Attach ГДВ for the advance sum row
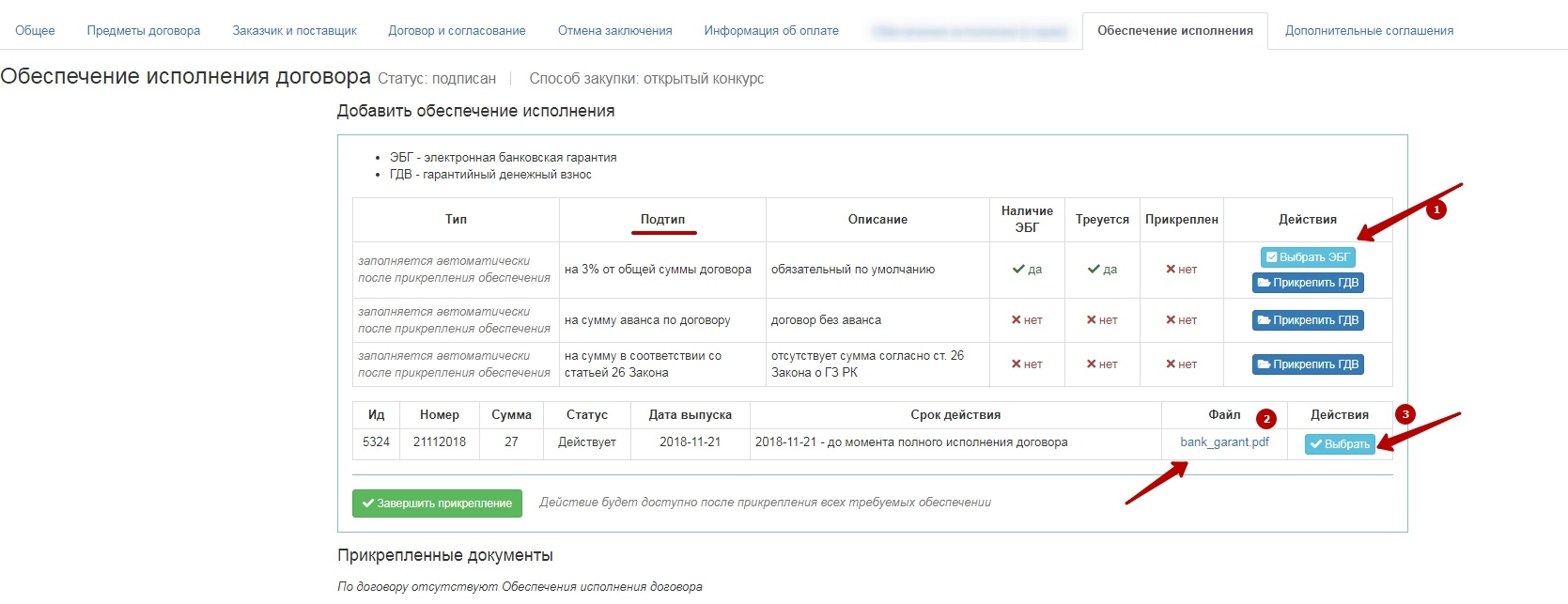1568x604 pixels. [x=1308, y=320]
